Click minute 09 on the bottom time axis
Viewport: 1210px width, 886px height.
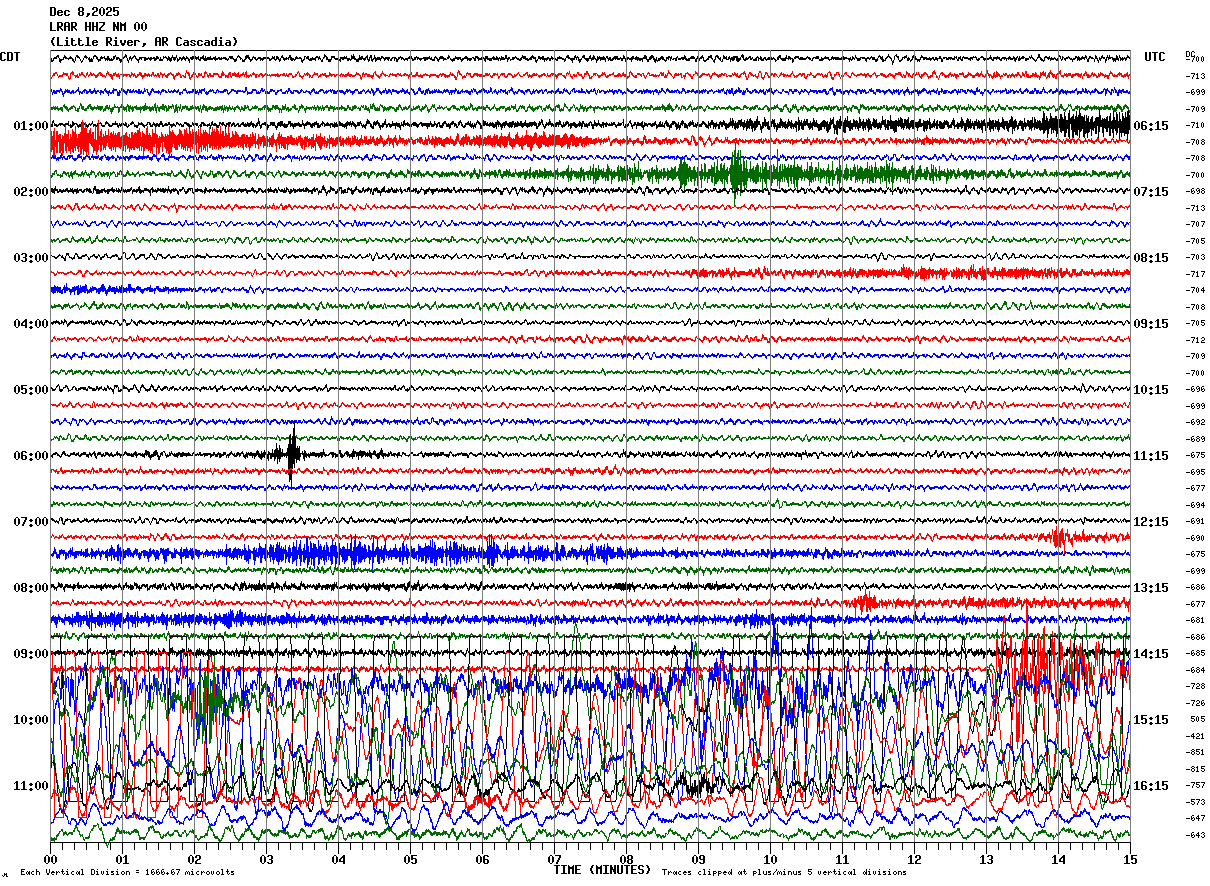(698, 859)
